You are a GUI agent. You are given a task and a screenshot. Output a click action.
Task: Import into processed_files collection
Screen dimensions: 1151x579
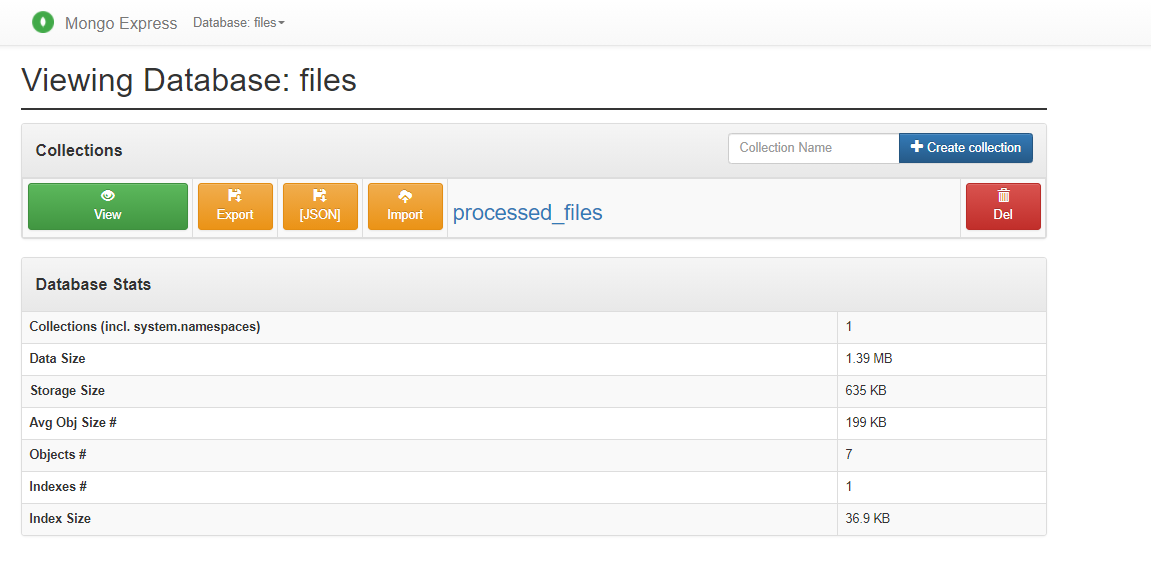(405, 206)
